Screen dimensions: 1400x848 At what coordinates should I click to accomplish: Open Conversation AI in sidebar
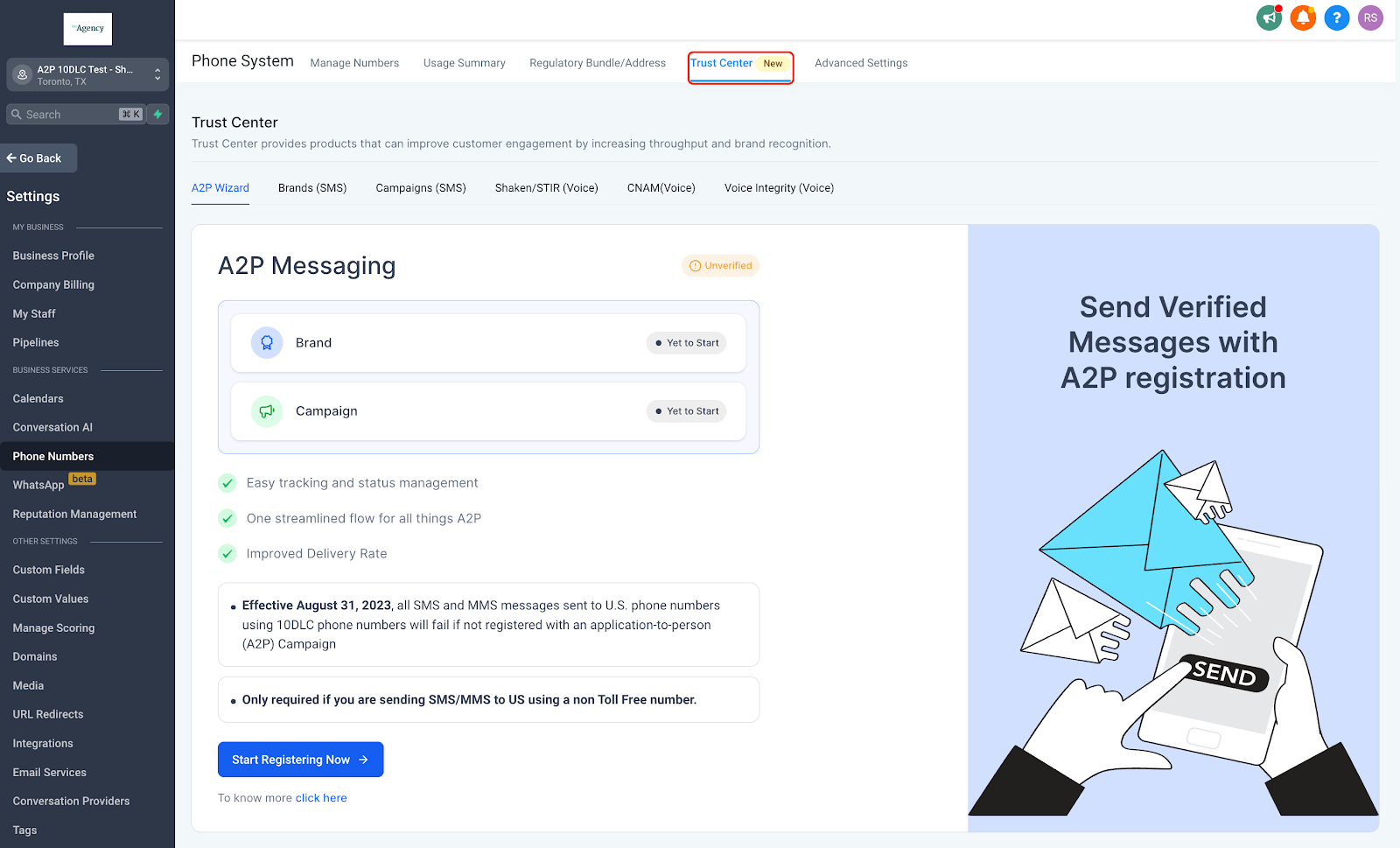pos(52,427)
